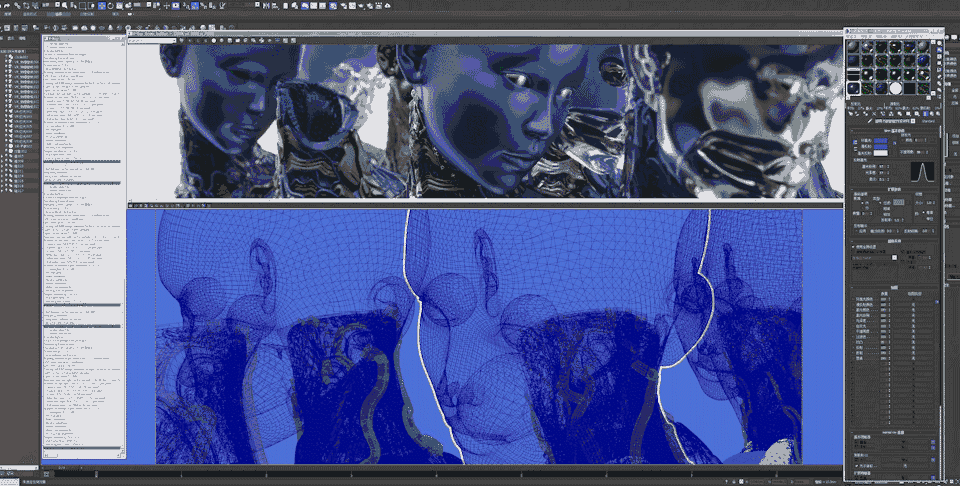
Task: Select the outlined active blue material slot
Action: 853,88
